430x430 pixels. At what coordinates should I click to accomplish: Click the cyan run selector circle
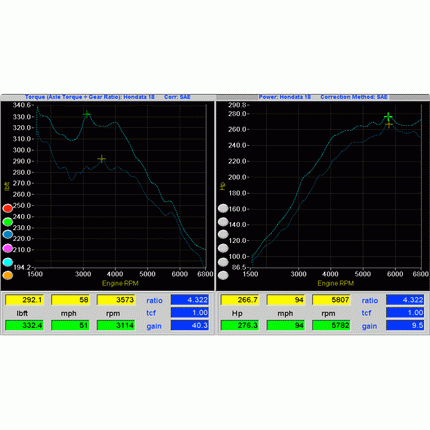[x=8, y=262]
